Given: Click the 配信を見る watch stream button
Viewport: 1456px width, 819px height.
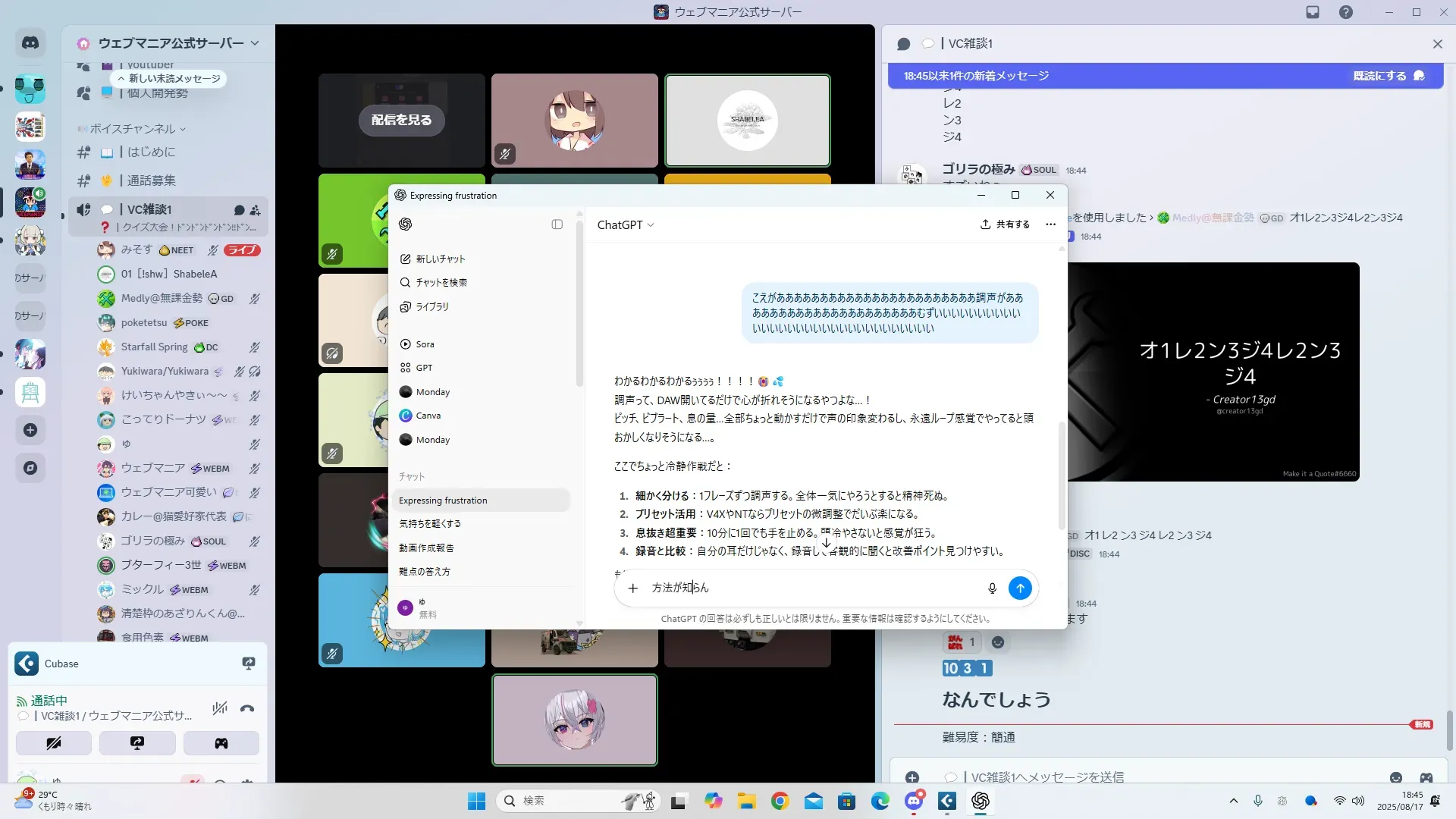Looking at the screenshot, I should pos(401,120).
